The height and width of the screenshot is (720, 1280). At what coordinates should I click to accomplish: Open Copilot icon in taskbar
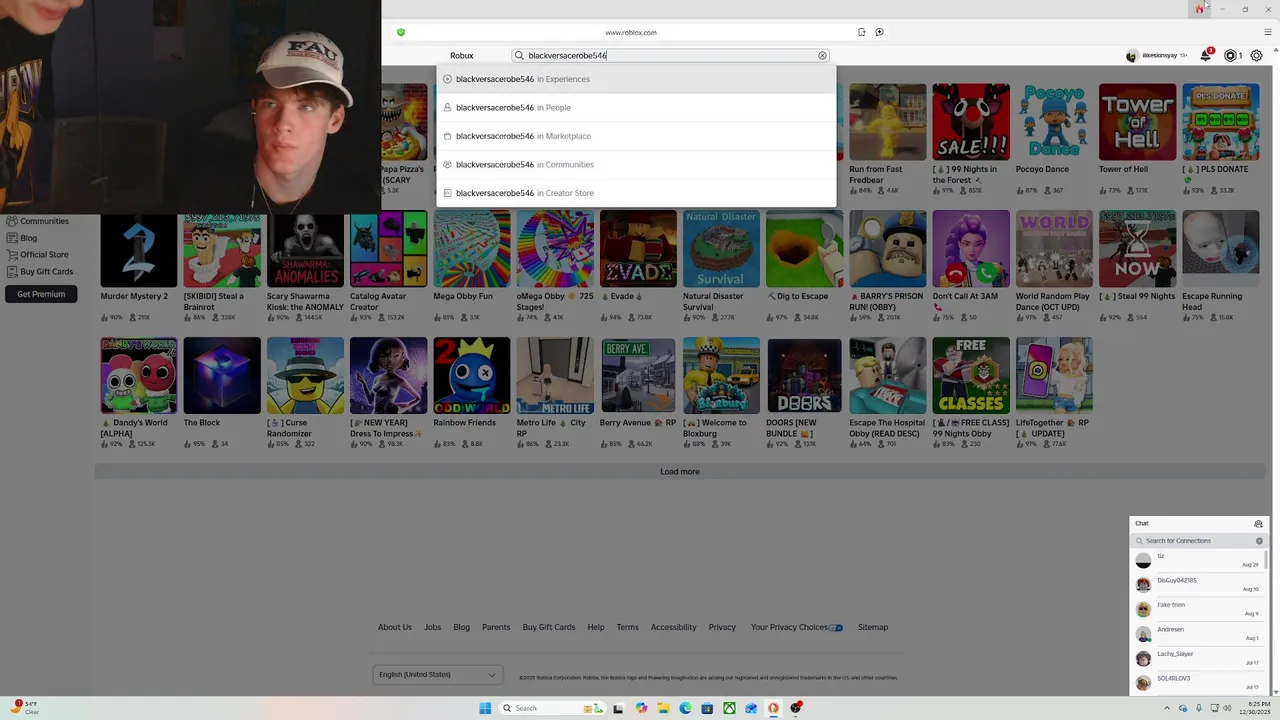tap(641, 708)
